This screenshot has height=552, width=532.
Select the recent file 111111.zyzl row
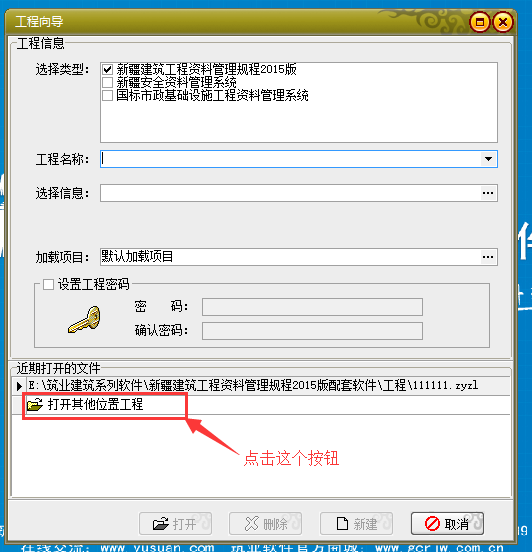[x=261, y=386]
